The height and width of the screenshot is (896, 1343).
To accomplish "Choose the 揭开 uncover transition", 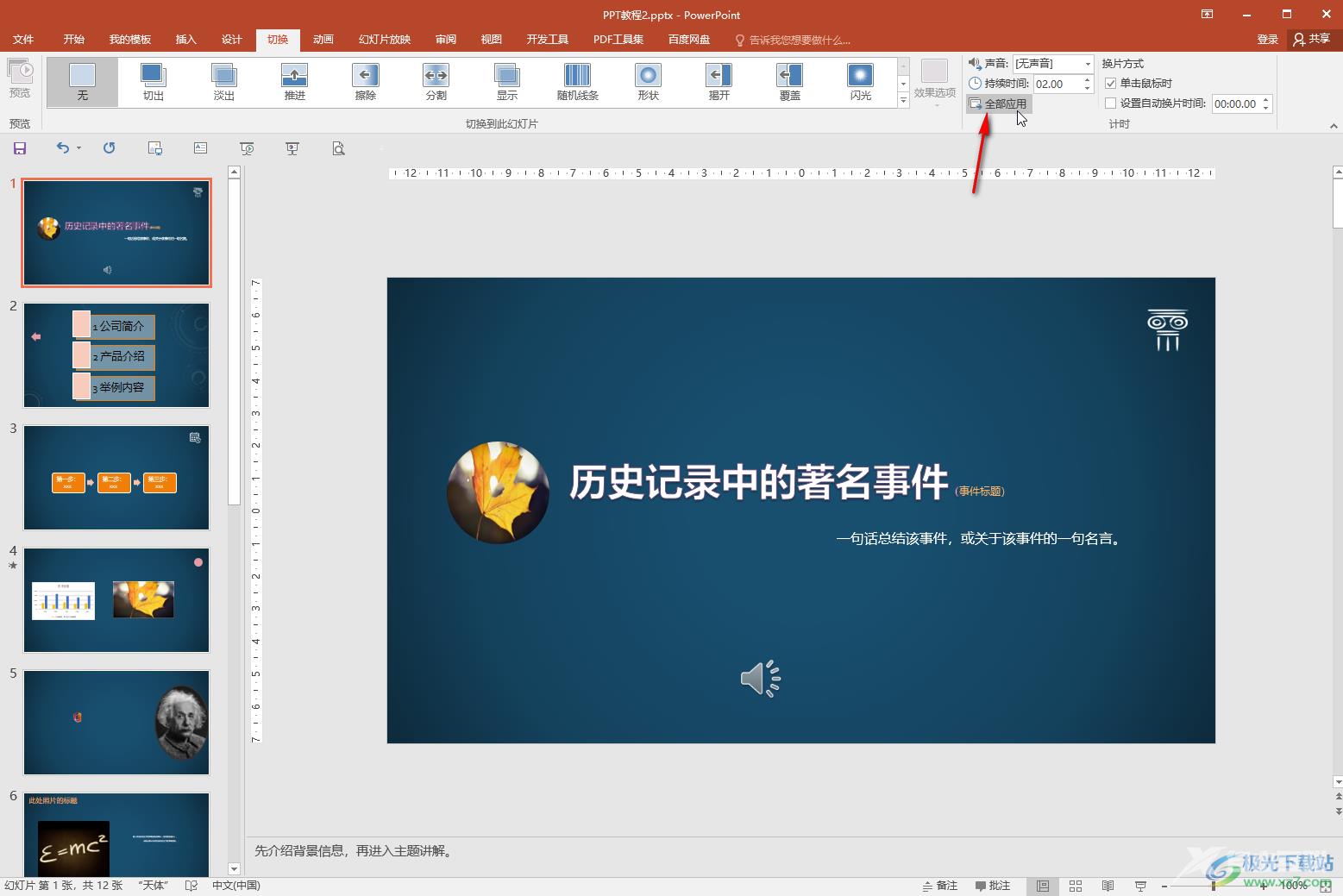I will (719, 82).
